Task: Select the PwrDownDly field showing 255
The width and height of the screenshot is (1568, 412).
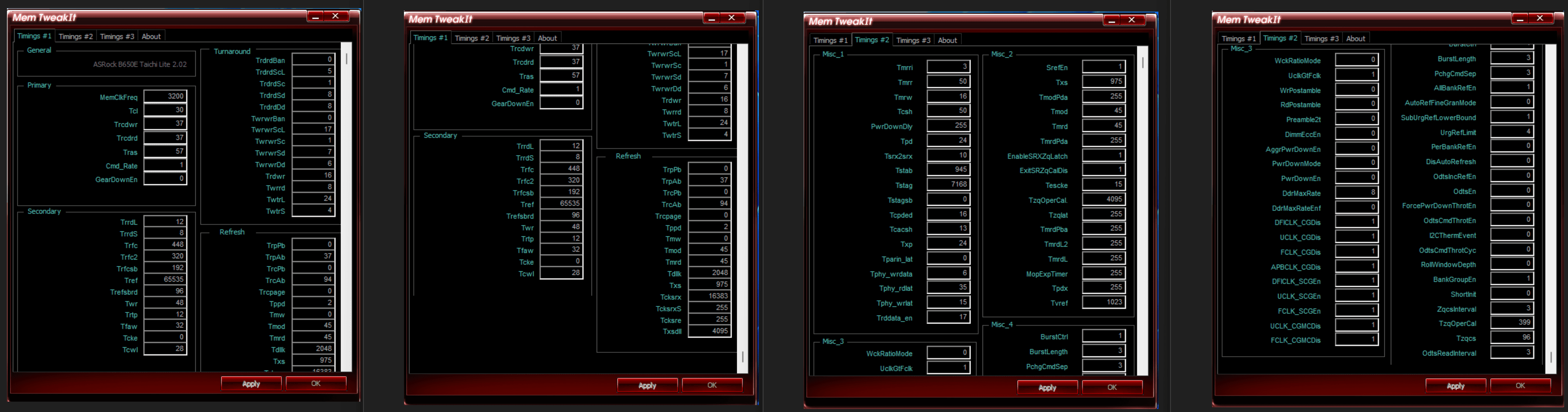Action: tap(948, 126)
